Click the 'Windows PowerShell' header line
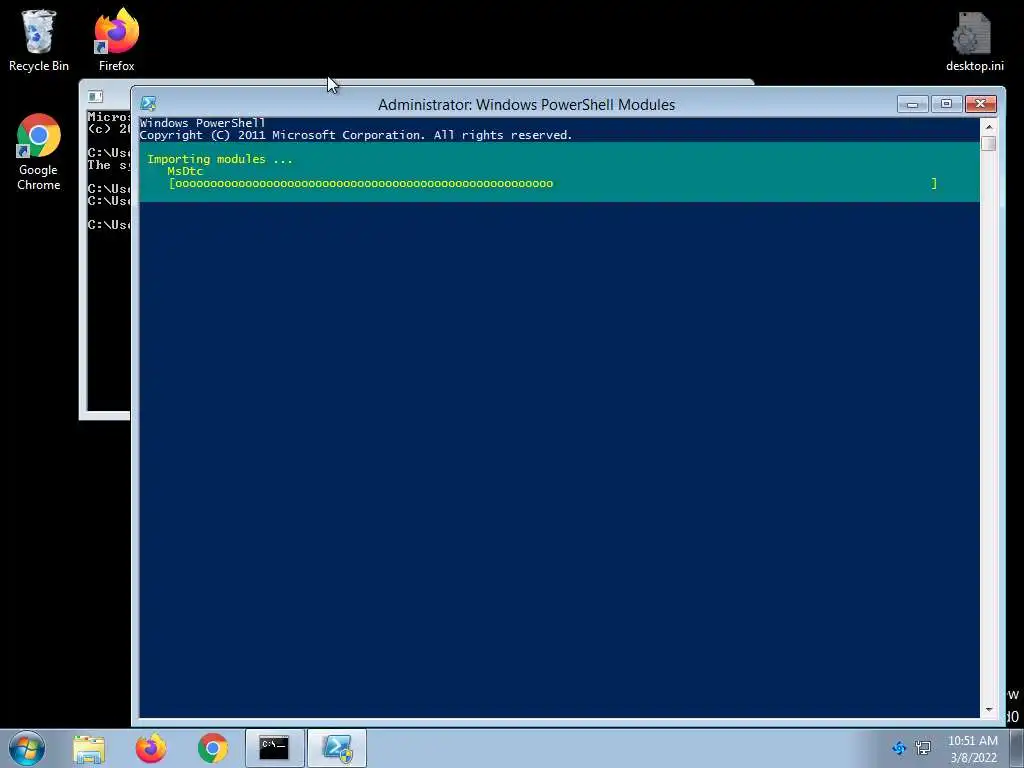Screen dimensions: 1024x768 pos(202,123)
